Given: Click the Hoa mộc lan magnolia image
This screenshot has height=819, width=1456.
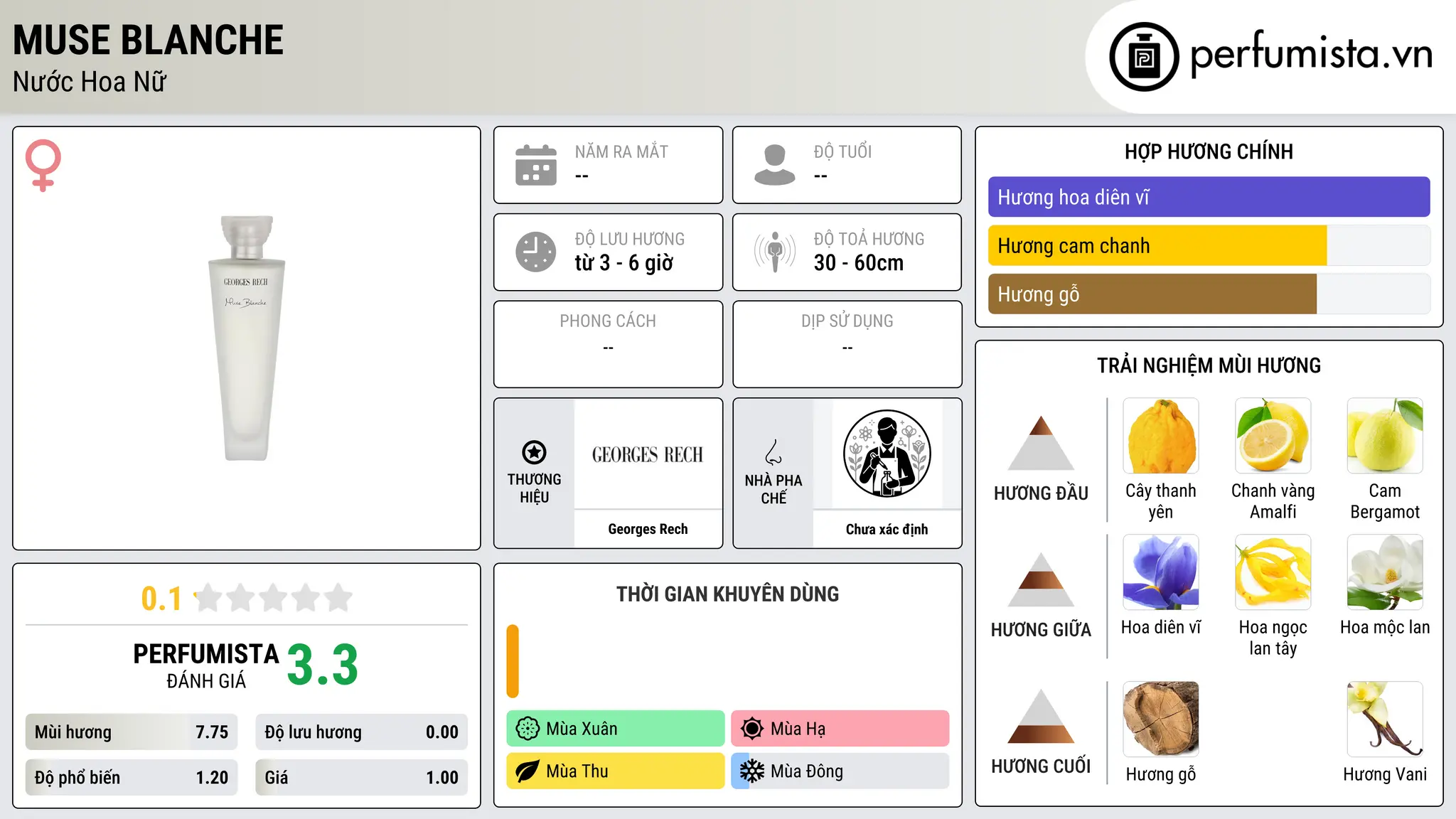Looking at the screenshot, I should [x=1385, y=572].
